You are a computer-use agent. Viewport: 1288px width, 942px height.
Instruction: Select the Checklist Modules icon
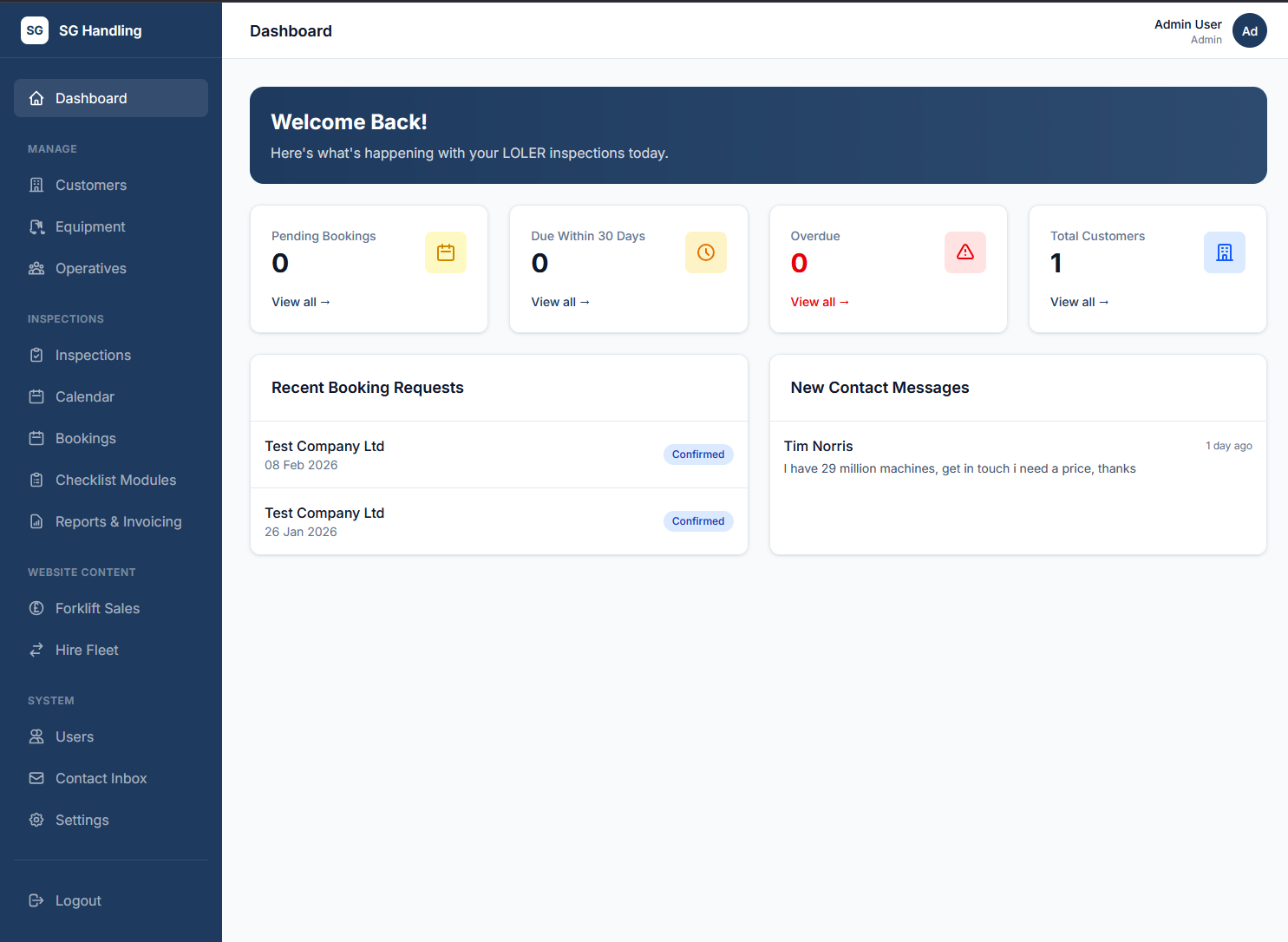point(36,480)
